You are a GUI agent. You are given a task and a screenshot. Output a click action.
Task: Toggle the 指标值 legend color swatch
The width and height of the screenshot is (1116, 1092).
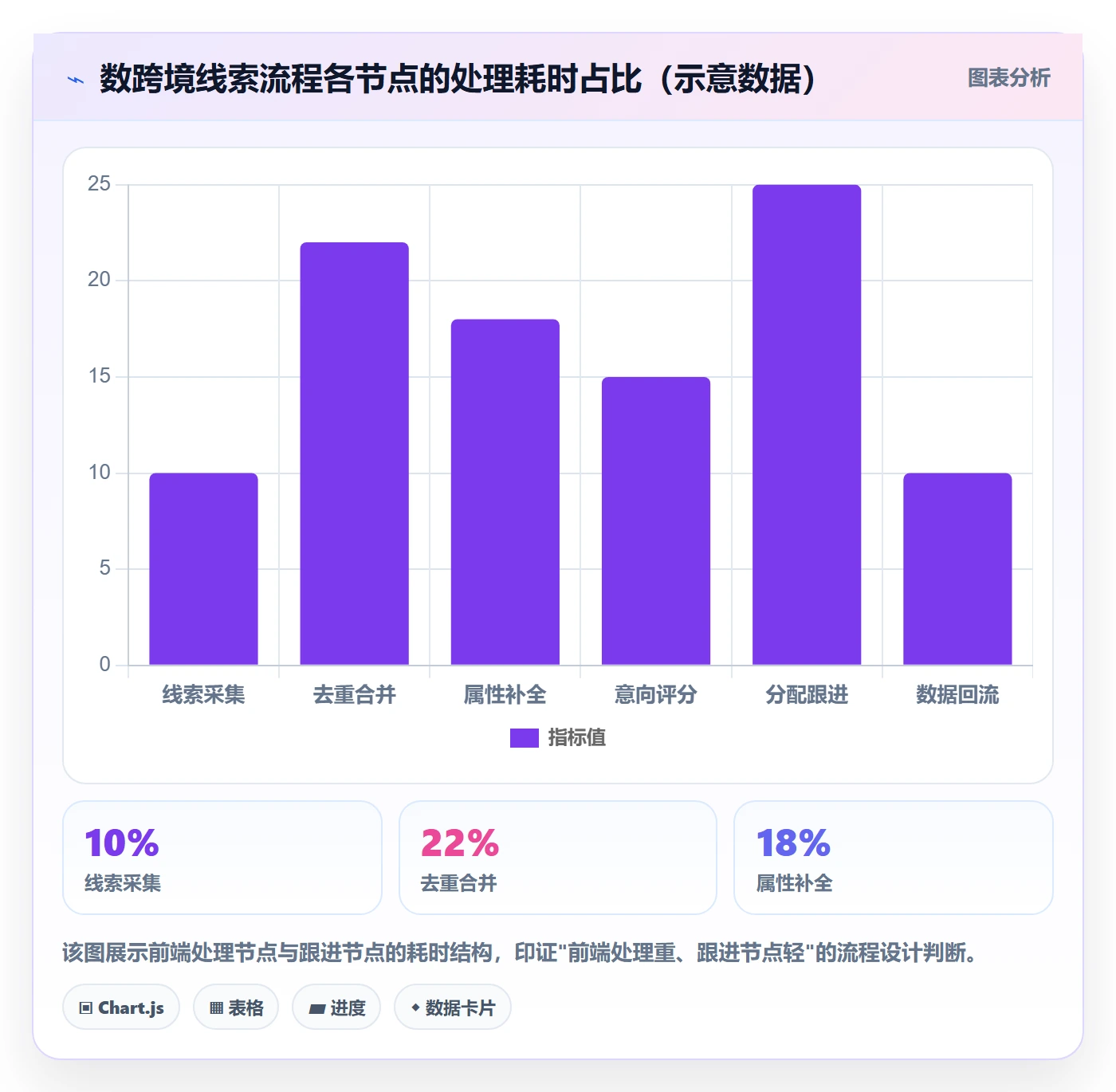pos(525,738)
